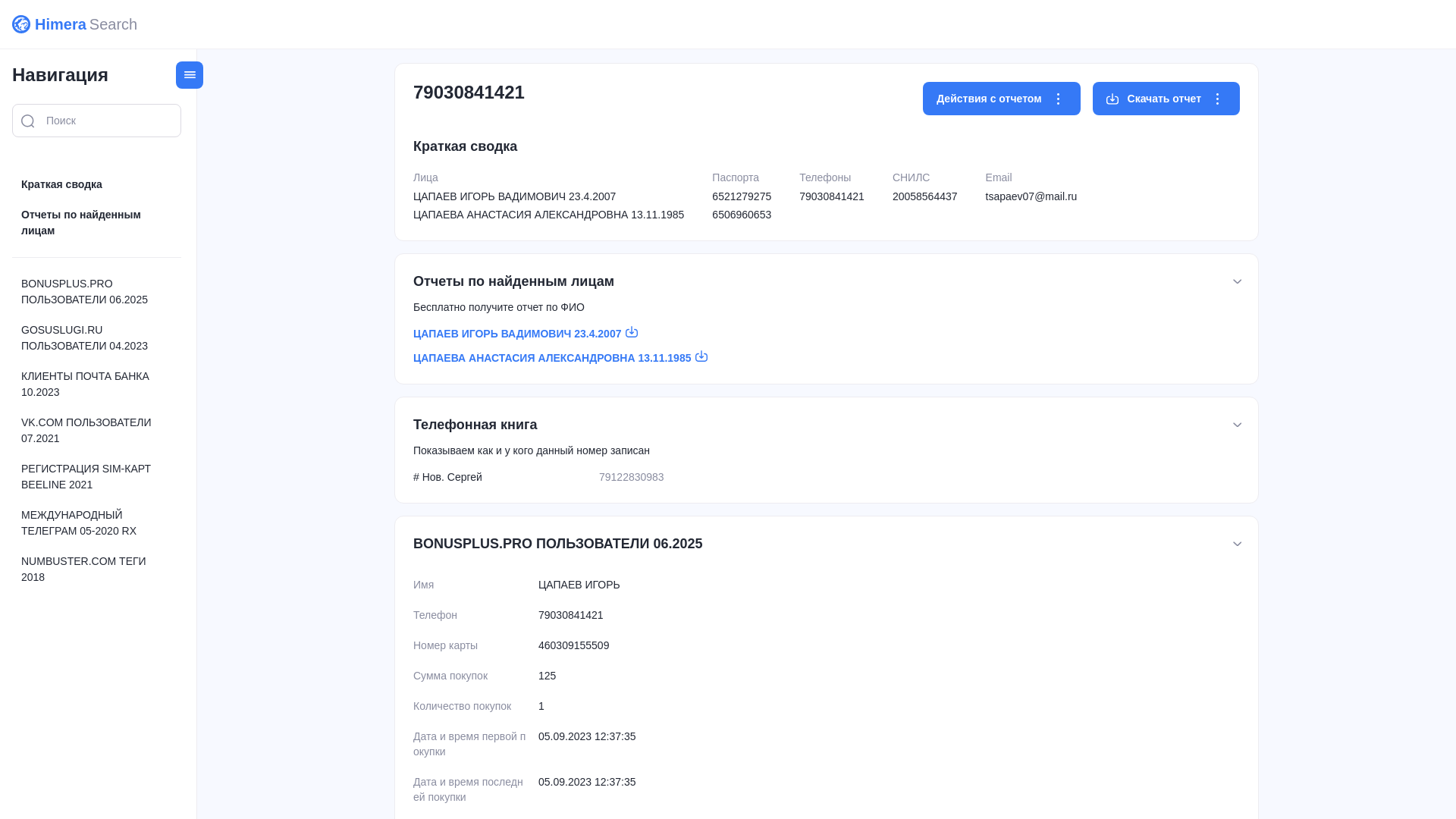Focus the Поиск navigation search field
1456x819 pixels.
pyautogui.click(x=96, y=121)
